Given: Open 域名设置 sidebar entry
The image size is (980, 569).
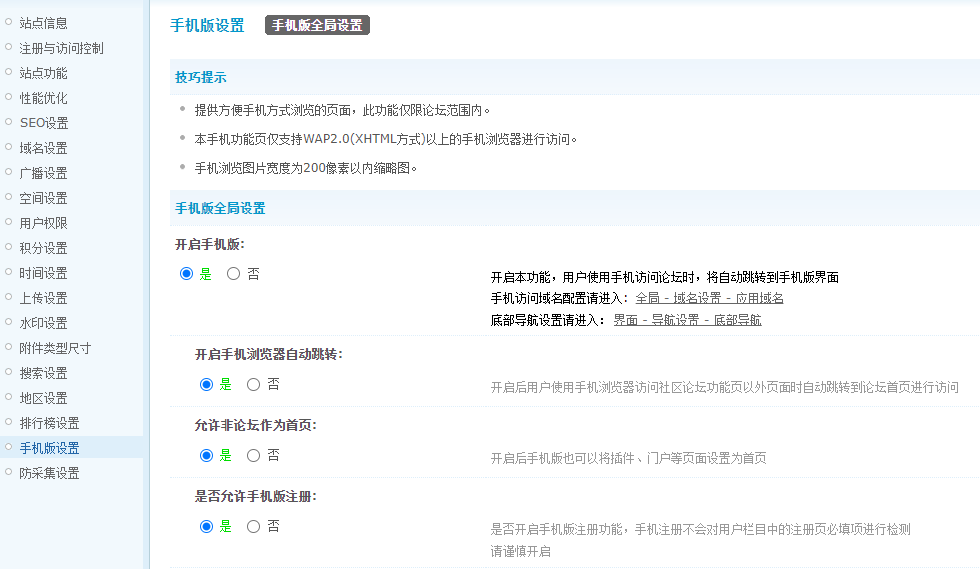Looking at the screenshot, I should [43, 148].
